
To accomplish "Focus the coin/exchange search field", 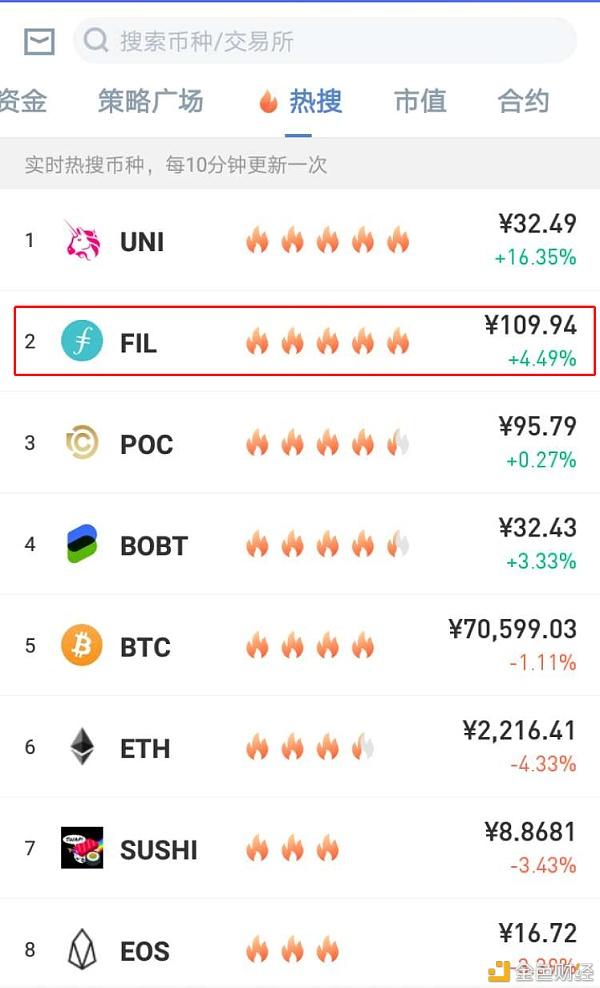I will tap(325, 41).
